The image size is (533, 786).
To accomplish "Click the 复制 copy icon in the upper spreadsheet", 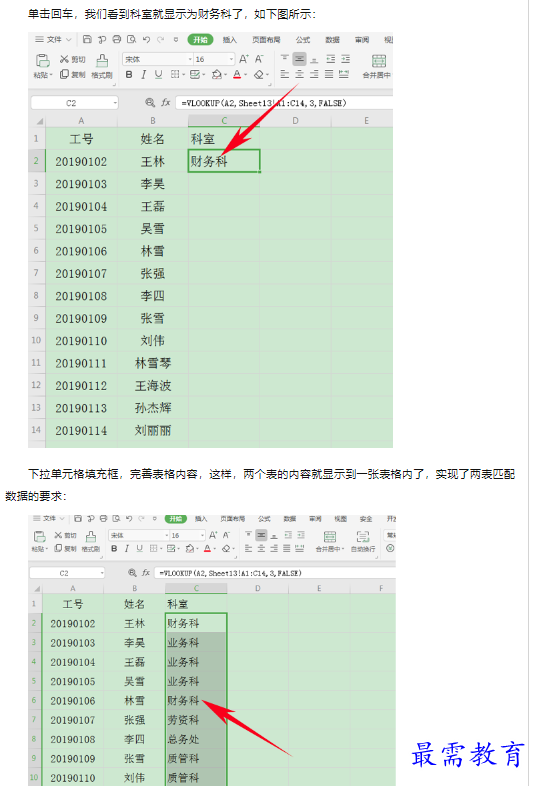I will 64,74.
